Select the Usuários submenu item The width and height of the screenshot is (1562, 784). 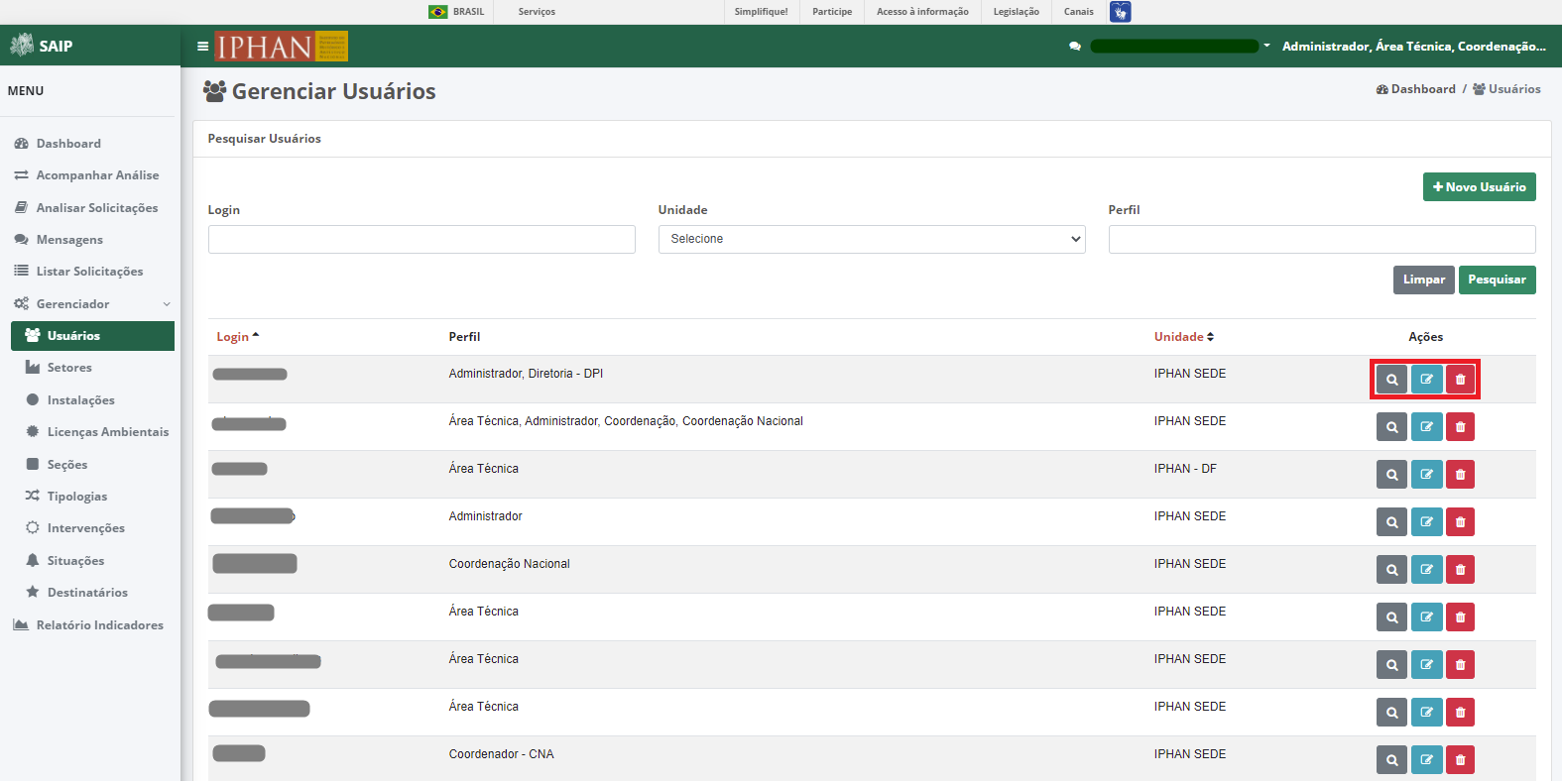pos(92,336)
